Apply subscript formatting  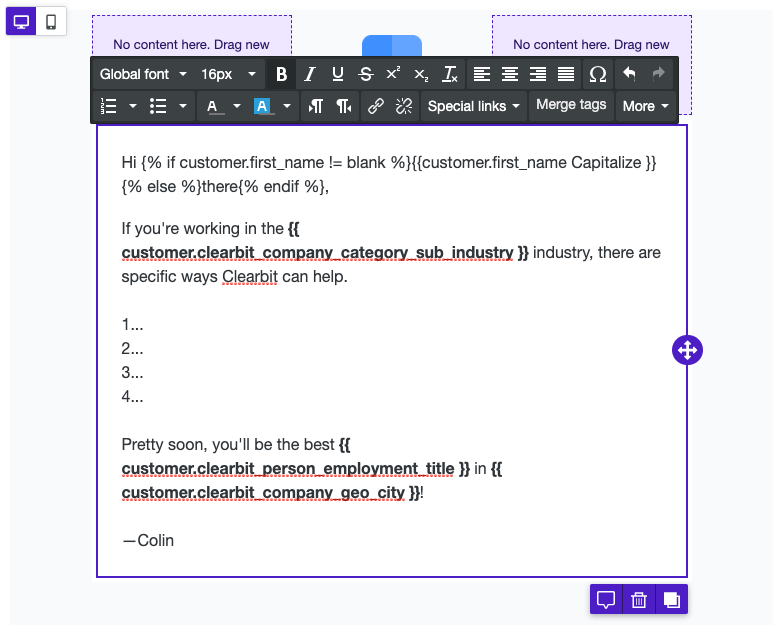click(421, 74)
